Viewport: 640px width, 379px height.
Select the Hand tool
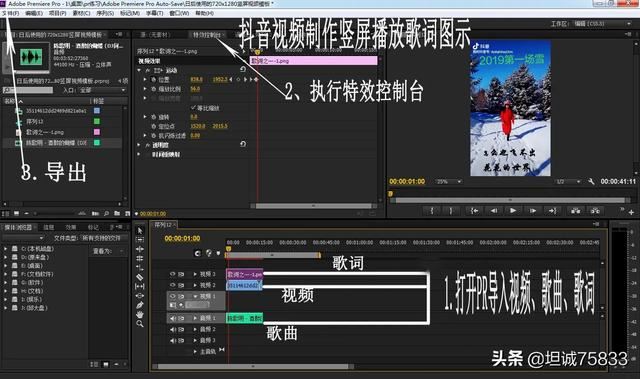(x=140, y=315)
